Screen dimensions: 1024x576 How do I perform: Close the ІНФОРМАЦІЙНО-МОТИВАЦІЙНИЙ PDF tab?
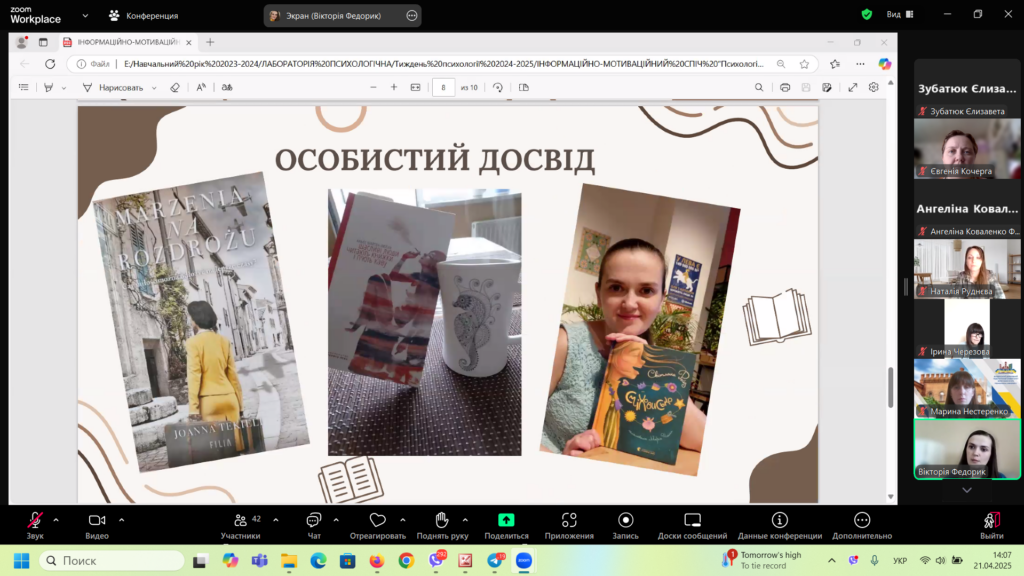(x=189, y=42)
